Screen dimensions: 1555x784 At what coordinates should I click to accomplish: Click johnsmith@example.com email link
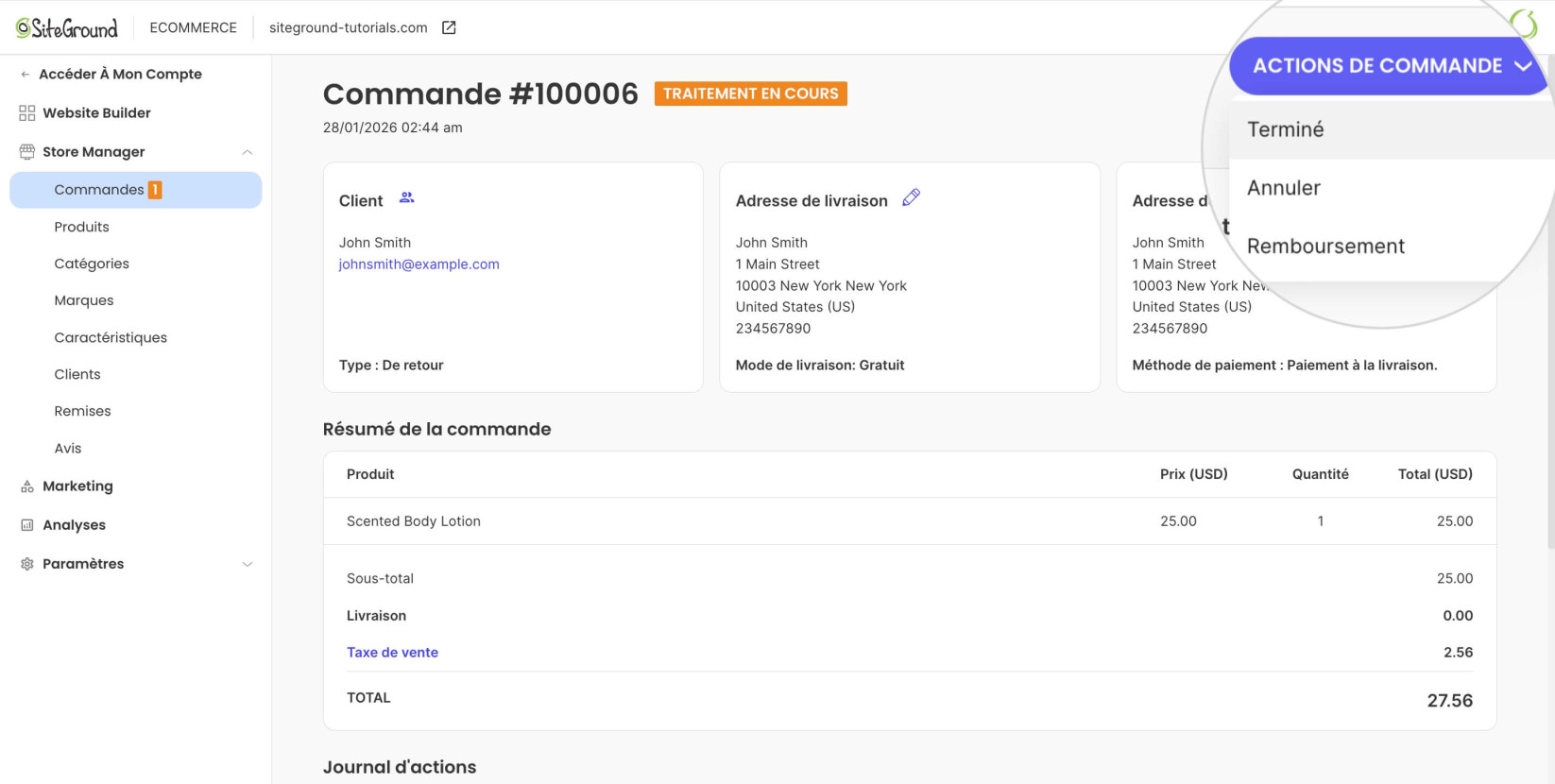click(x=419, y=264)
